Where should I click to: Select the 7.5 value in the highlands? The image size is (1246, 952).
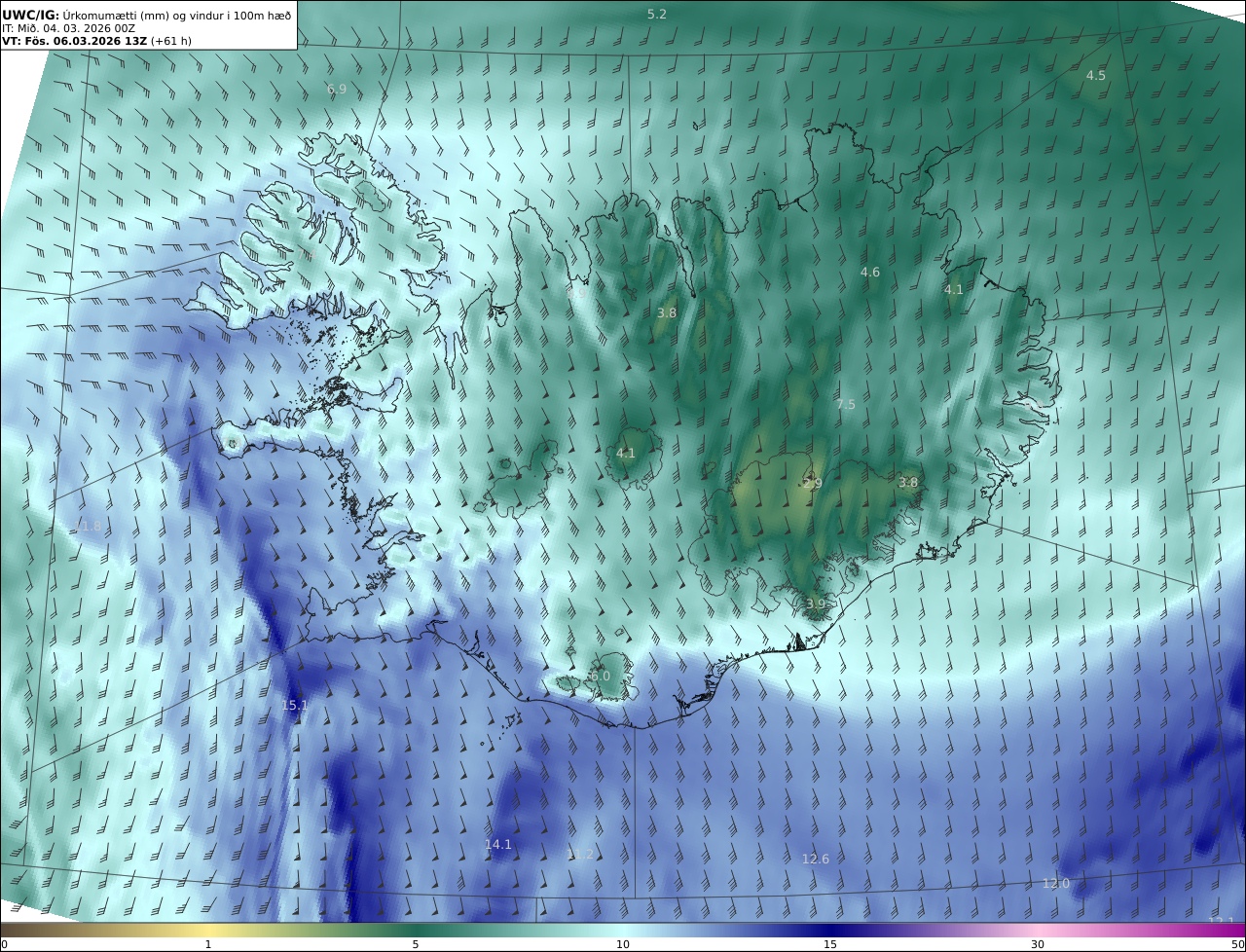click(x=846, y=405)
